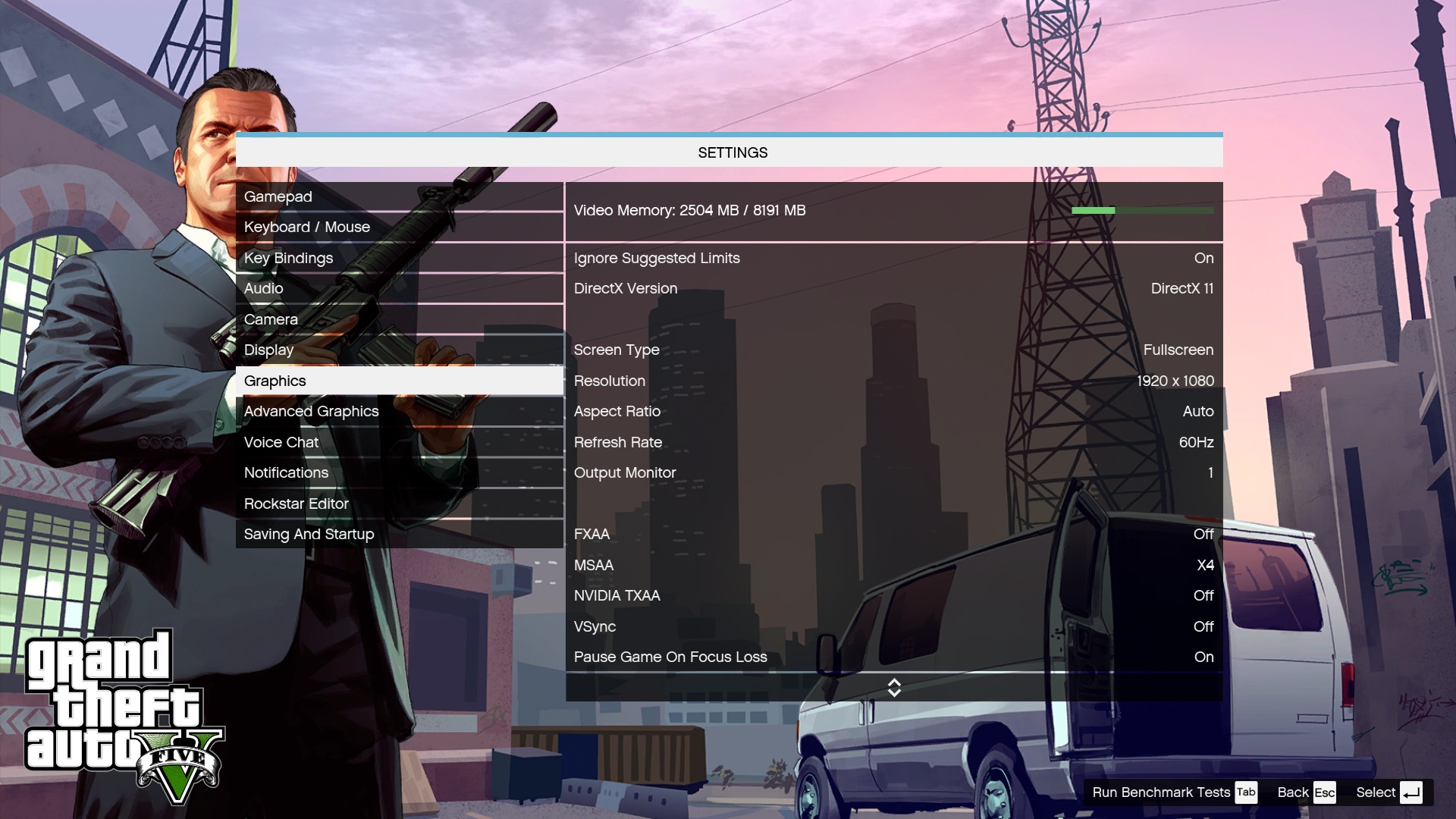Toggle VSync setting on/off

tap(1204, 626)
